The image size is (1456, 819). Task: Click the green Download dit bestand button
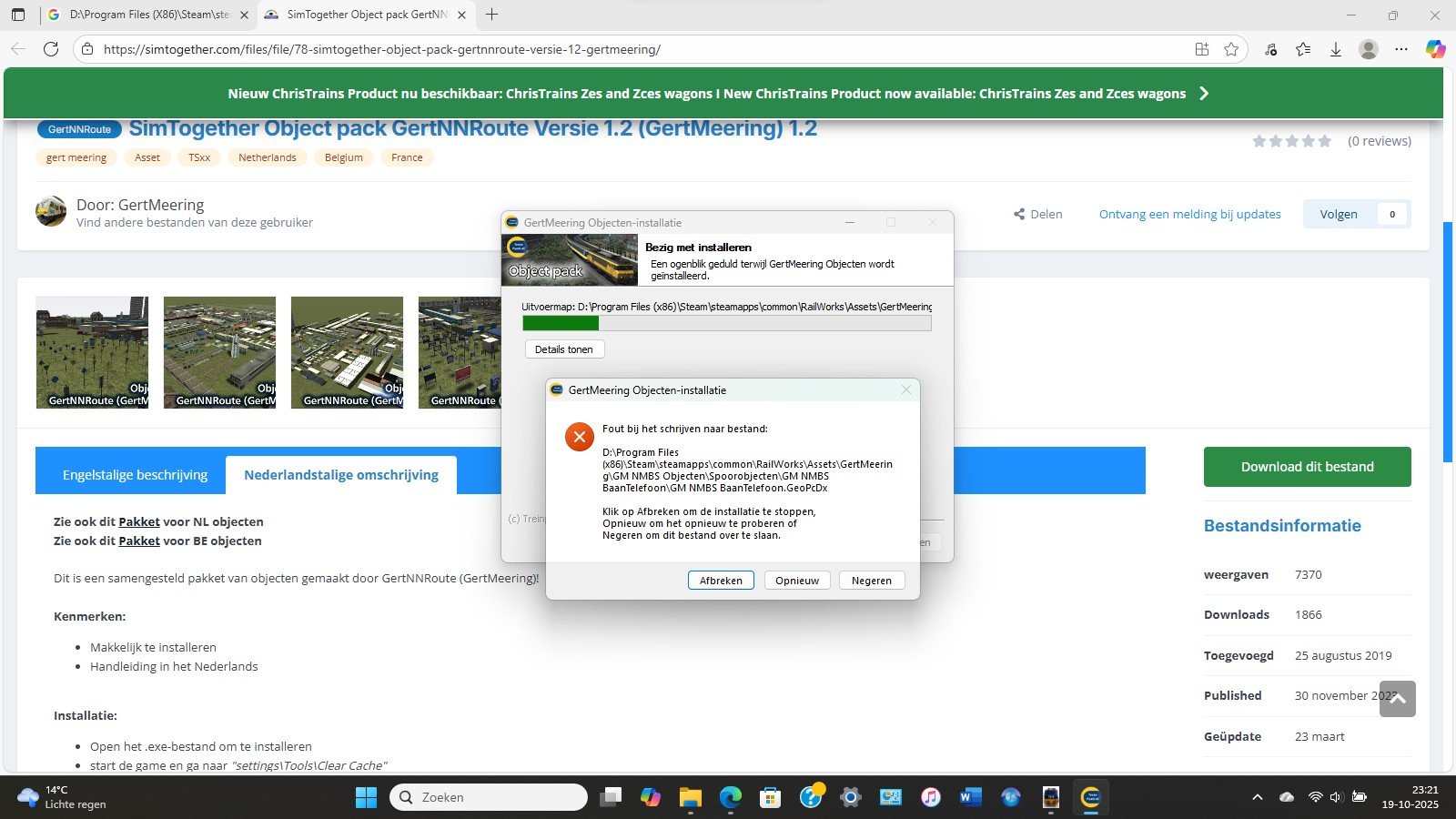tap(1307, 467)
